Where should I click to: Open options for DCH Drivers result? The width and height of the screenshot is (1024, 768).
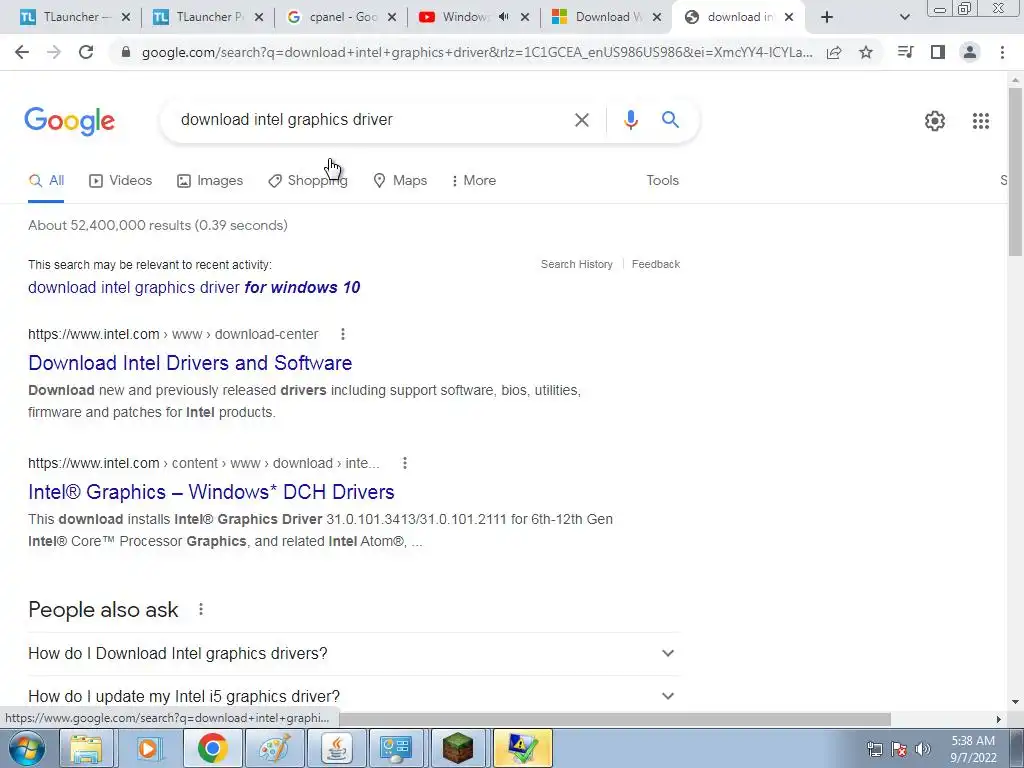pos(405,463)
